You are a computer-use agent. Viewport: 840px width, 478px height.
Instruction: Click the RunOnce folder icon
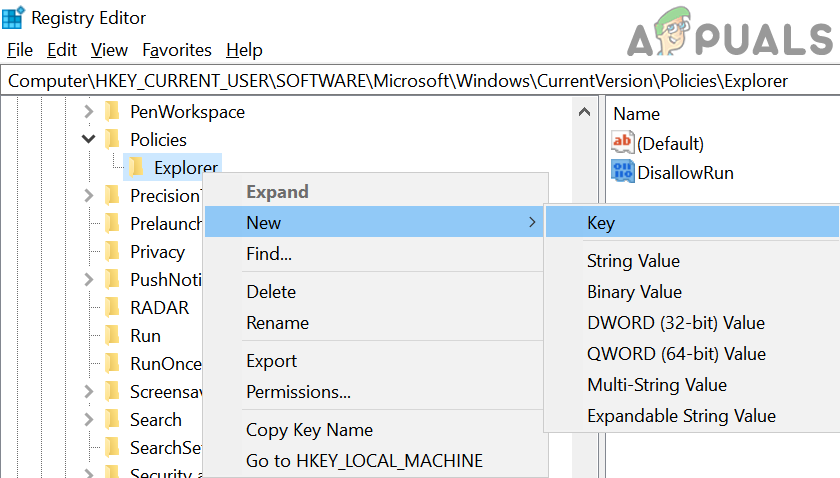click(x=112, y=363)
